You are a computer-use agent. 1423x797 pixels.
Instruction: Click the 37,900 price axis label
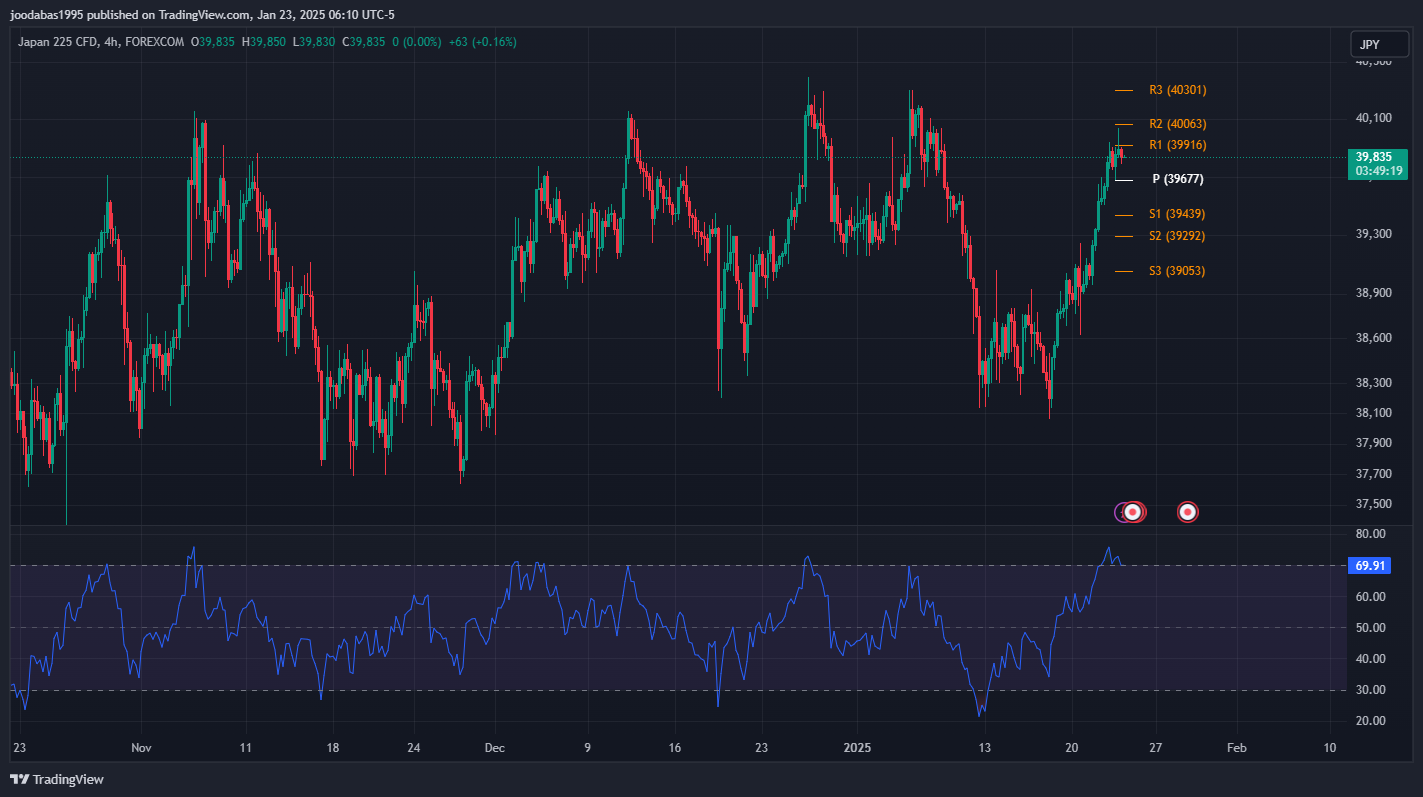1373,443
